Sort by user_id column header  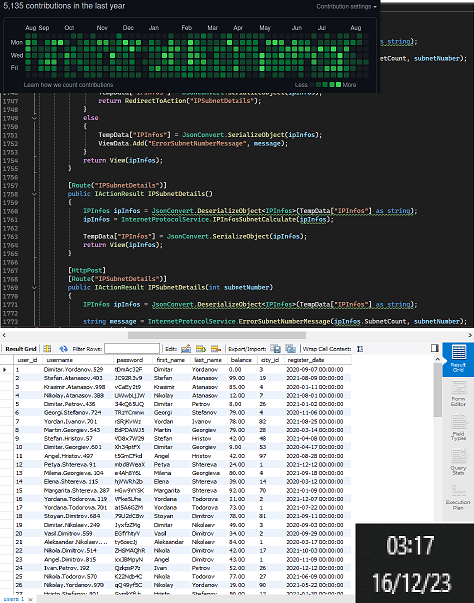(27, 360)
